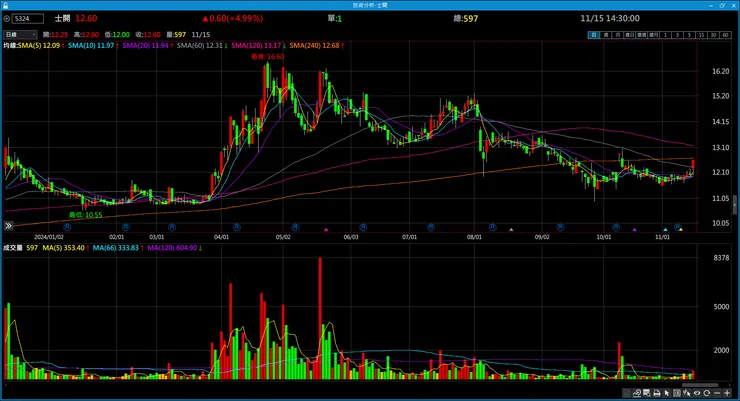Click the MA(120) 604.90 volume label
Image resolution: width=740 pixels, height=401 pixels.
pos(172,248)
